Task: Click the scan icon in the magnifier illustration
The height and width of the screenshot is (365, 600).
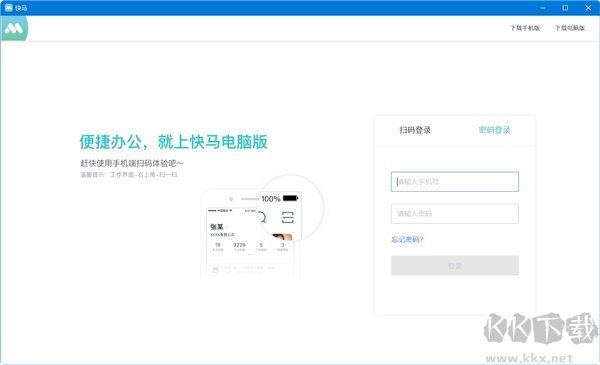Action: coord(288,217)
